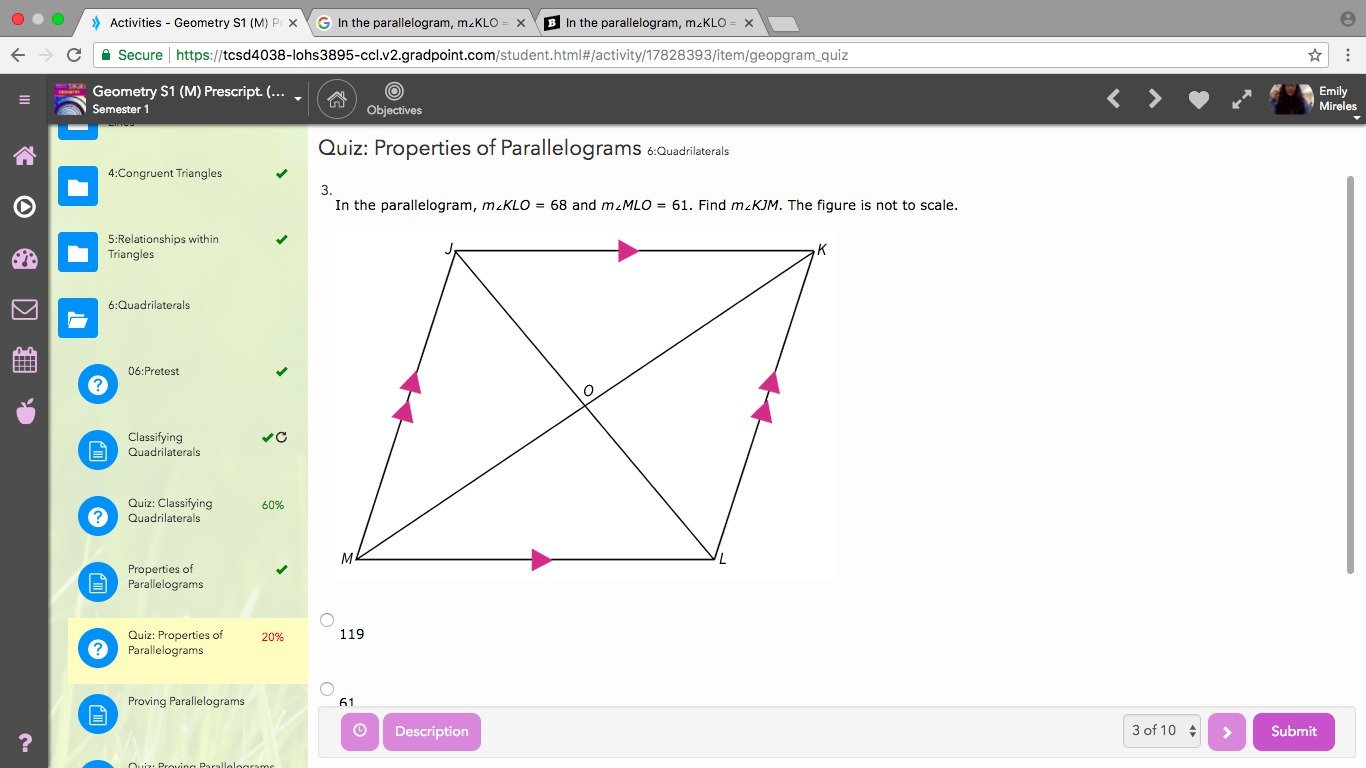
Task: Click the 20% score on Properties quiz
Action: tap(273, 637)
